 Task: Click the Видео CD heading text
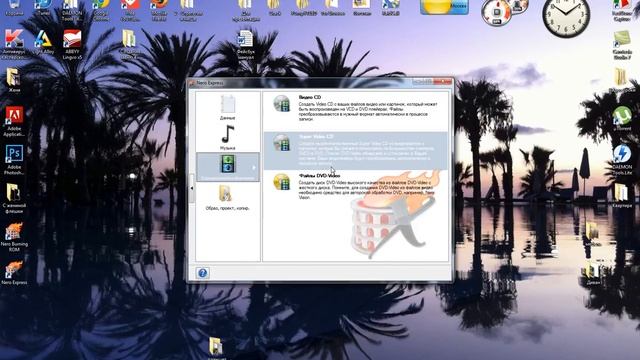tap(310, 97)
